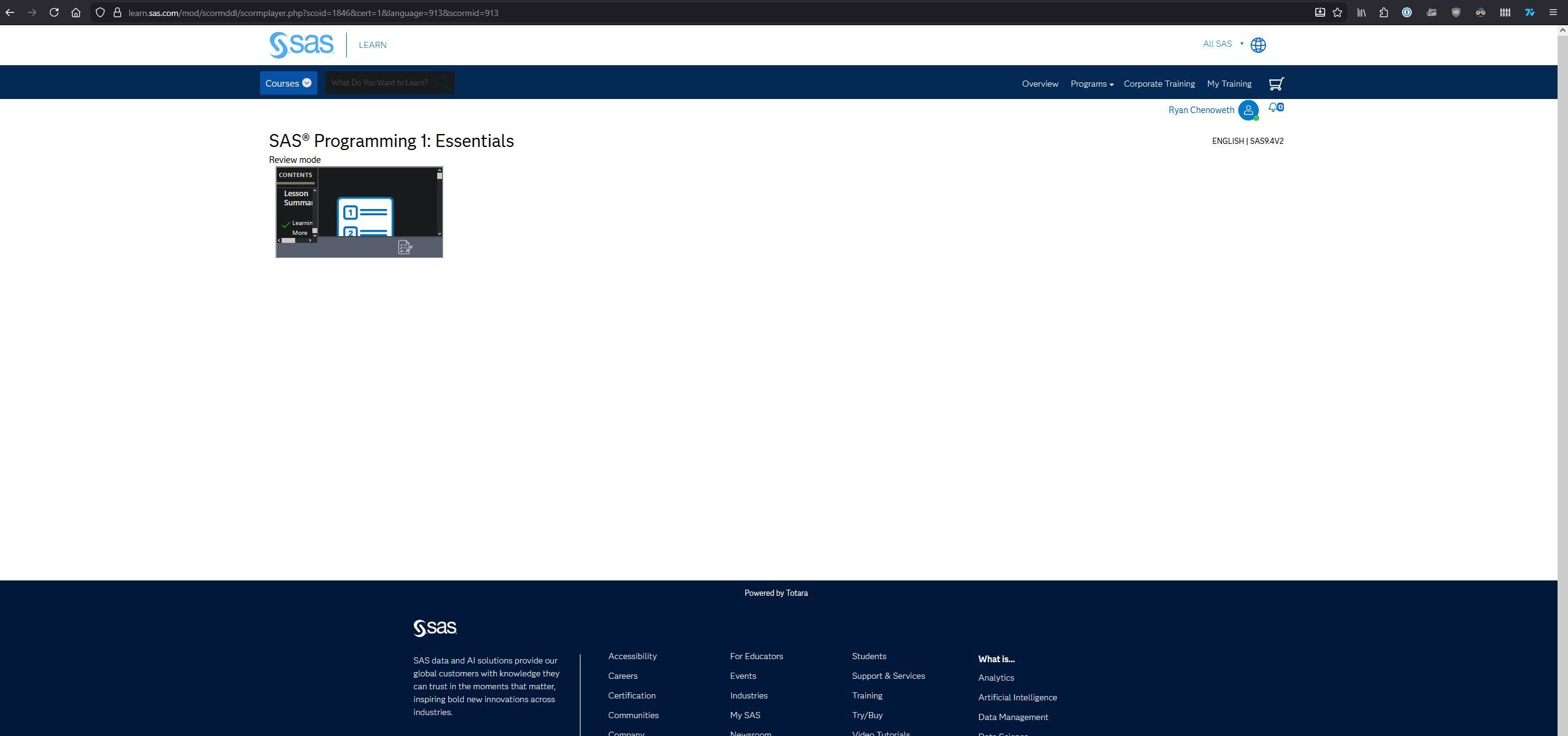Open the notifications bell
Screen dimensions: 1568x736
tap(1273, 108)
